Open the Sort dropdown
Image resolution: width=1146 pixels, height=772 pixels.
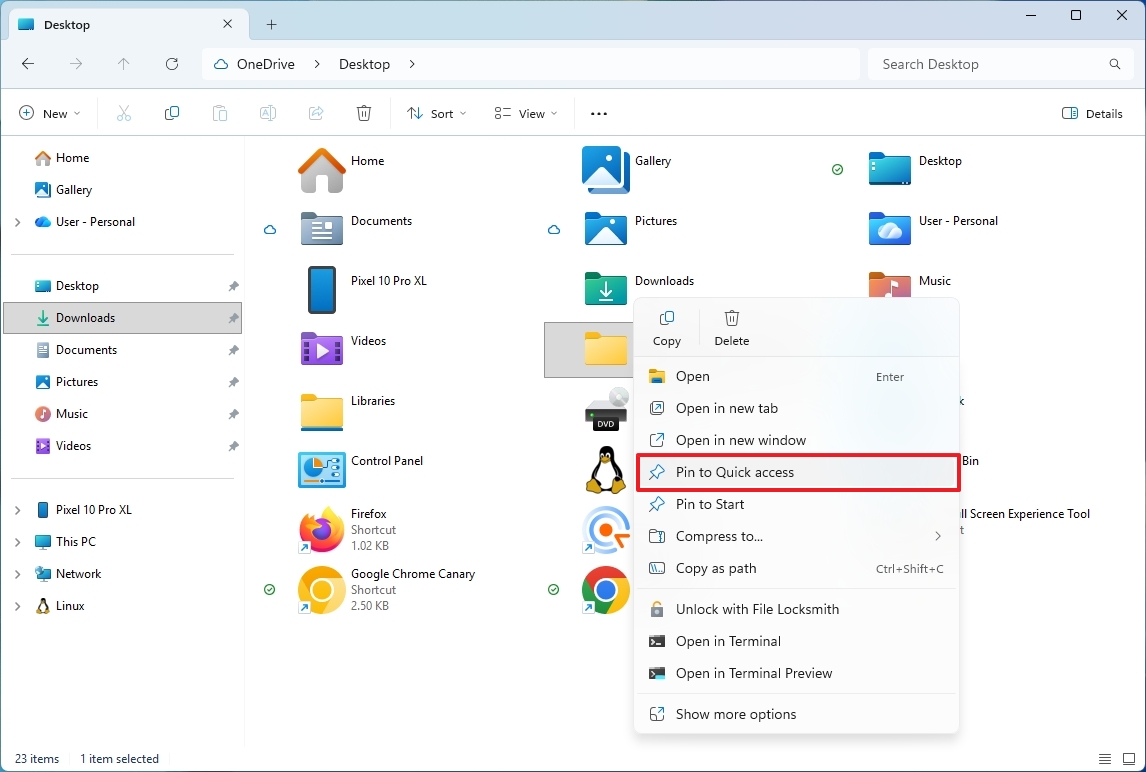coord(436,113)
